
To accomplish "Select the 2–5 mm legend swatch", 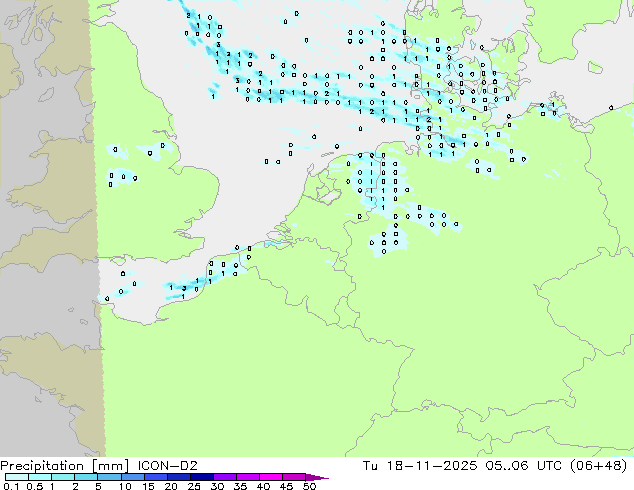I will [86, 477].
